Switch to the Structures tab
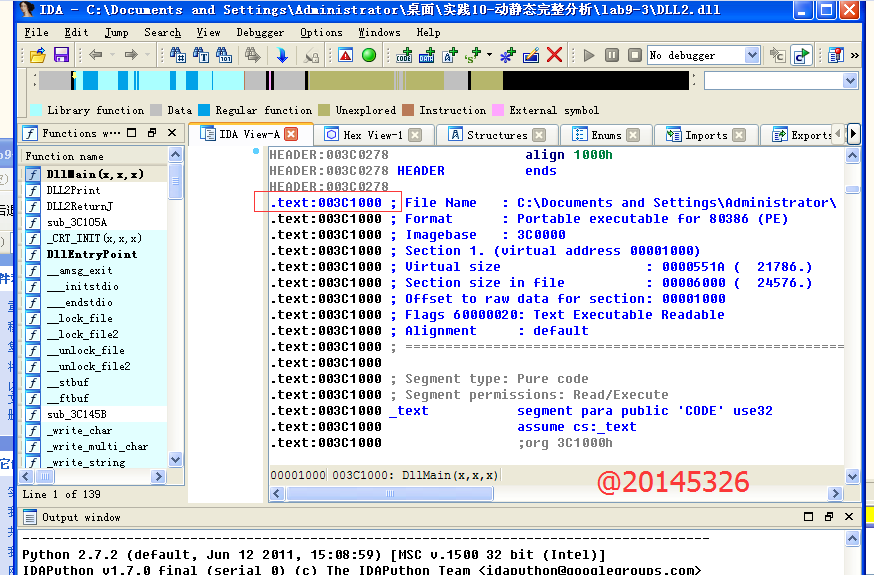Image resolution: width=874 pixels, height=575 pixels. 496,135
